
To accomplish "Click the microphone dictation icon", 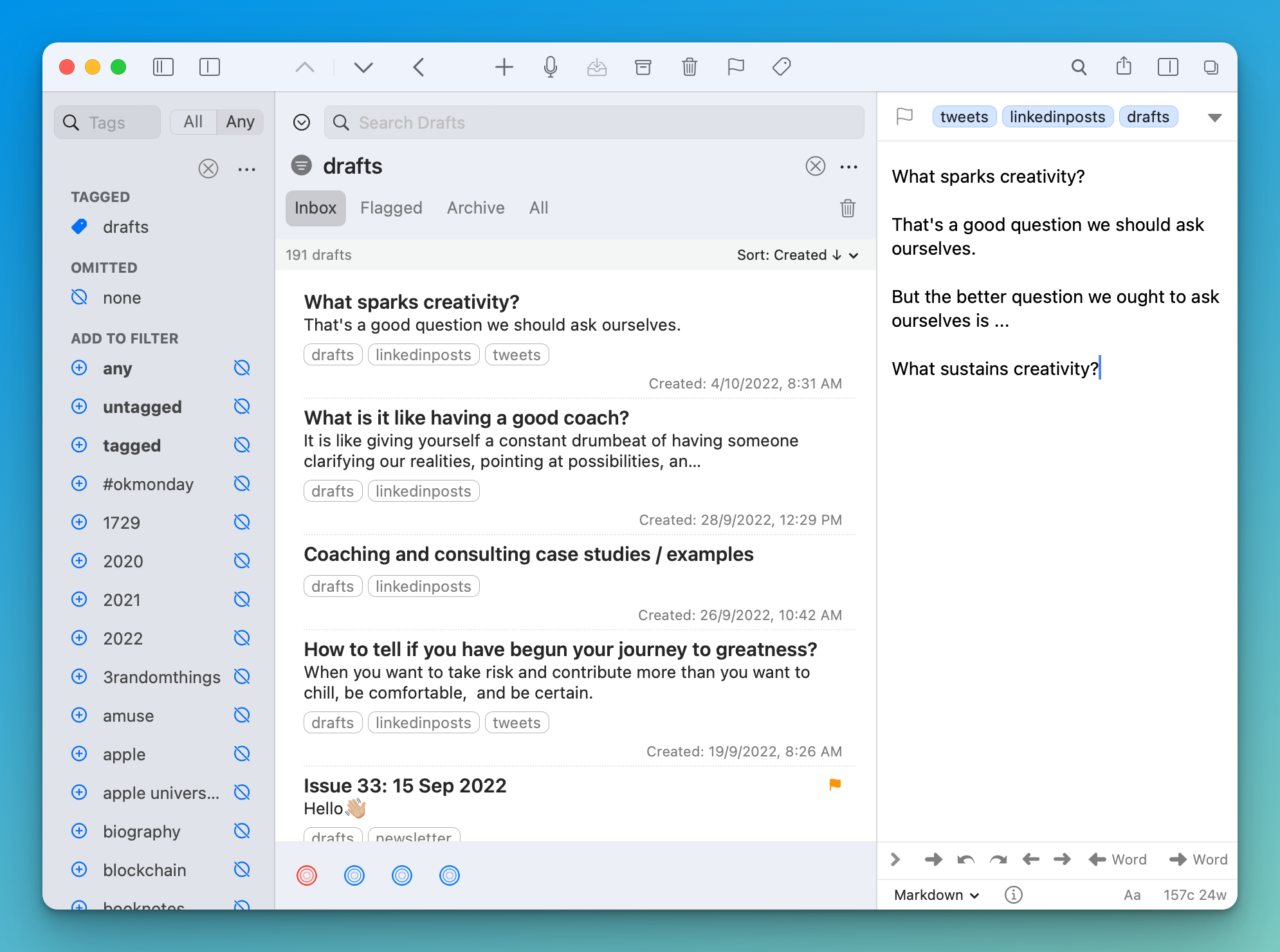I will pos(550,67).
